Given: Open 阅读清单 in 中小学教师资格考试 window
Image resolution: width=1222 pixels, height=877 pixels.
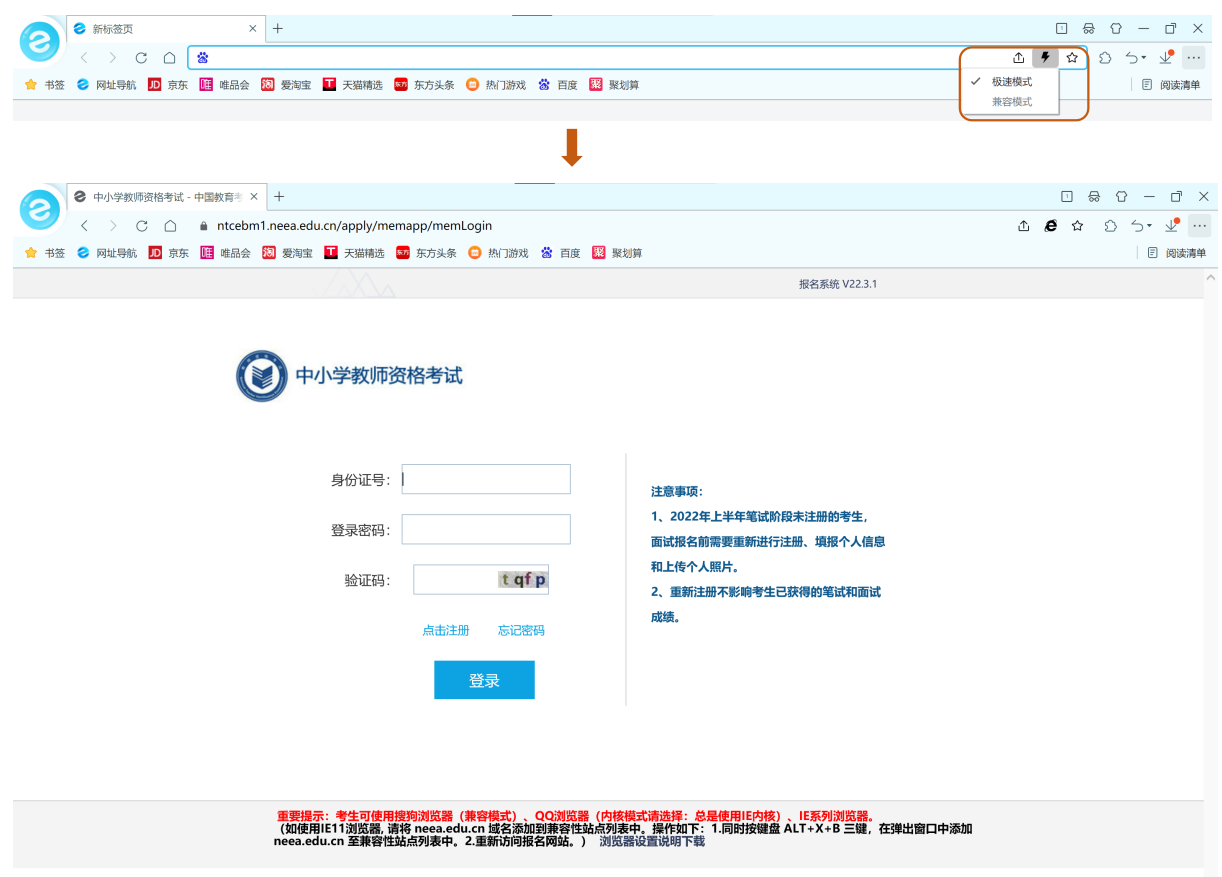Looking at the screenshot, I should [1176, 253].
